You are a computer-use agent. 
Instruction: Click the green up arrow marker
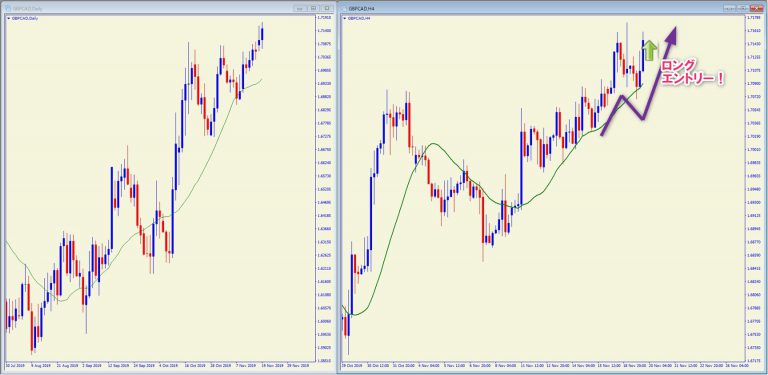(x=650, y=50)
